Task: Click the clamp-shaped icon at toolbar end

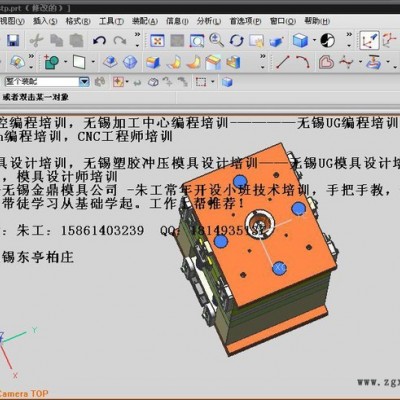Action: [x=374, y=62]
